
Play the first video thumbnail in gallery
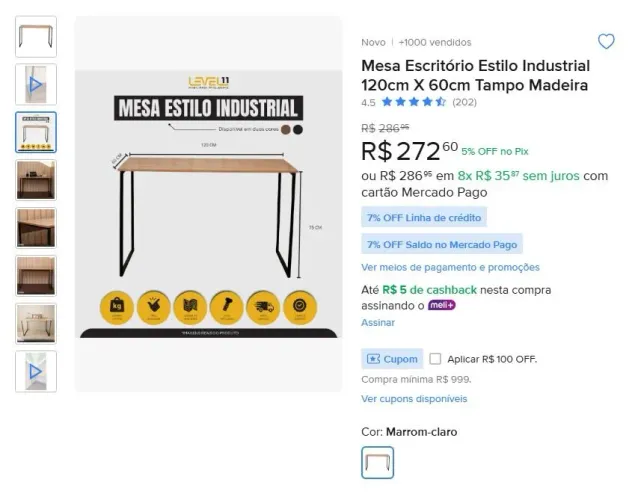pos(36,85)
